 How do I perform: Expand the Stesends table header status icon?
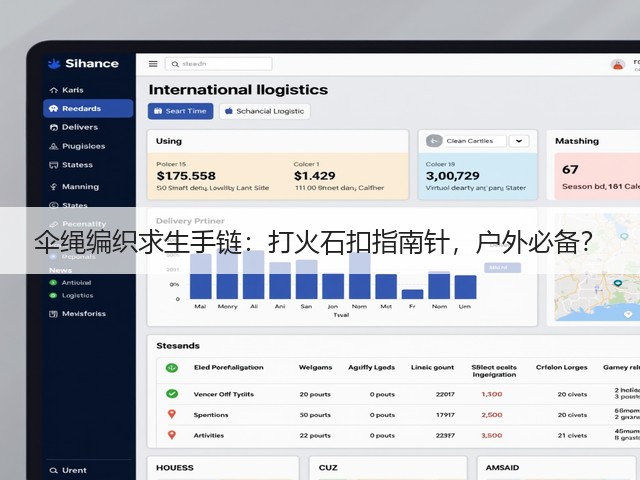tap(172, 367)
